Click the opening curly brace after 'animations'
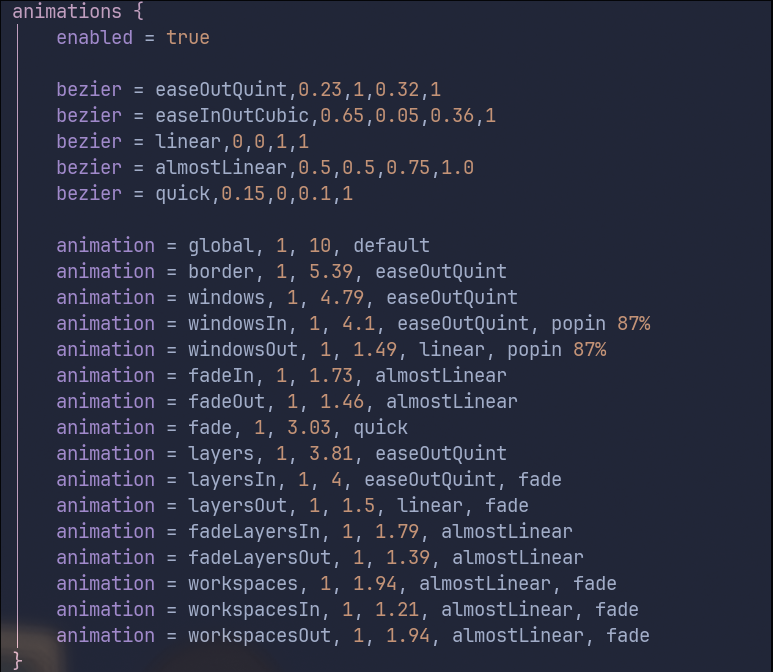The height and width of the screenshot is (672, 773). pyautogui.click(x=137, y=12)
